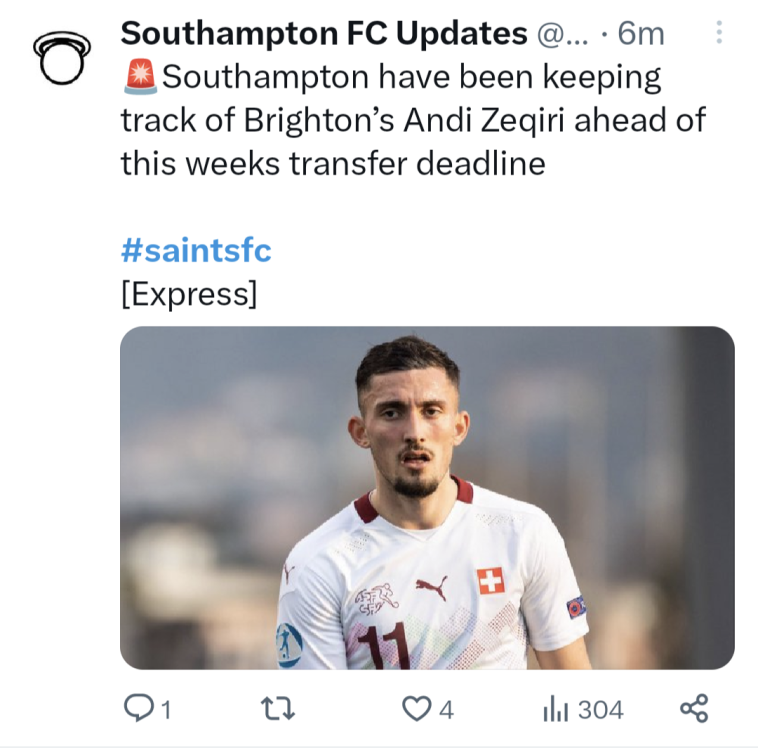Reply using the speech bubble icon
Viewport: 758px width, 750px height.
[136, 709]
